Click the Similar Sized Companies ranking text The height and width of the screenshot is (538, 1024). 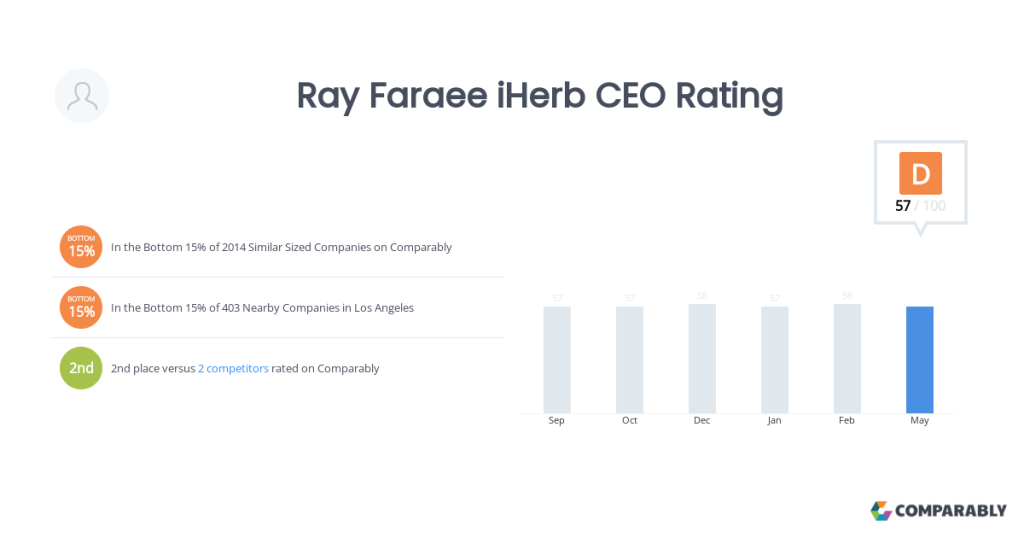[281, 247]
